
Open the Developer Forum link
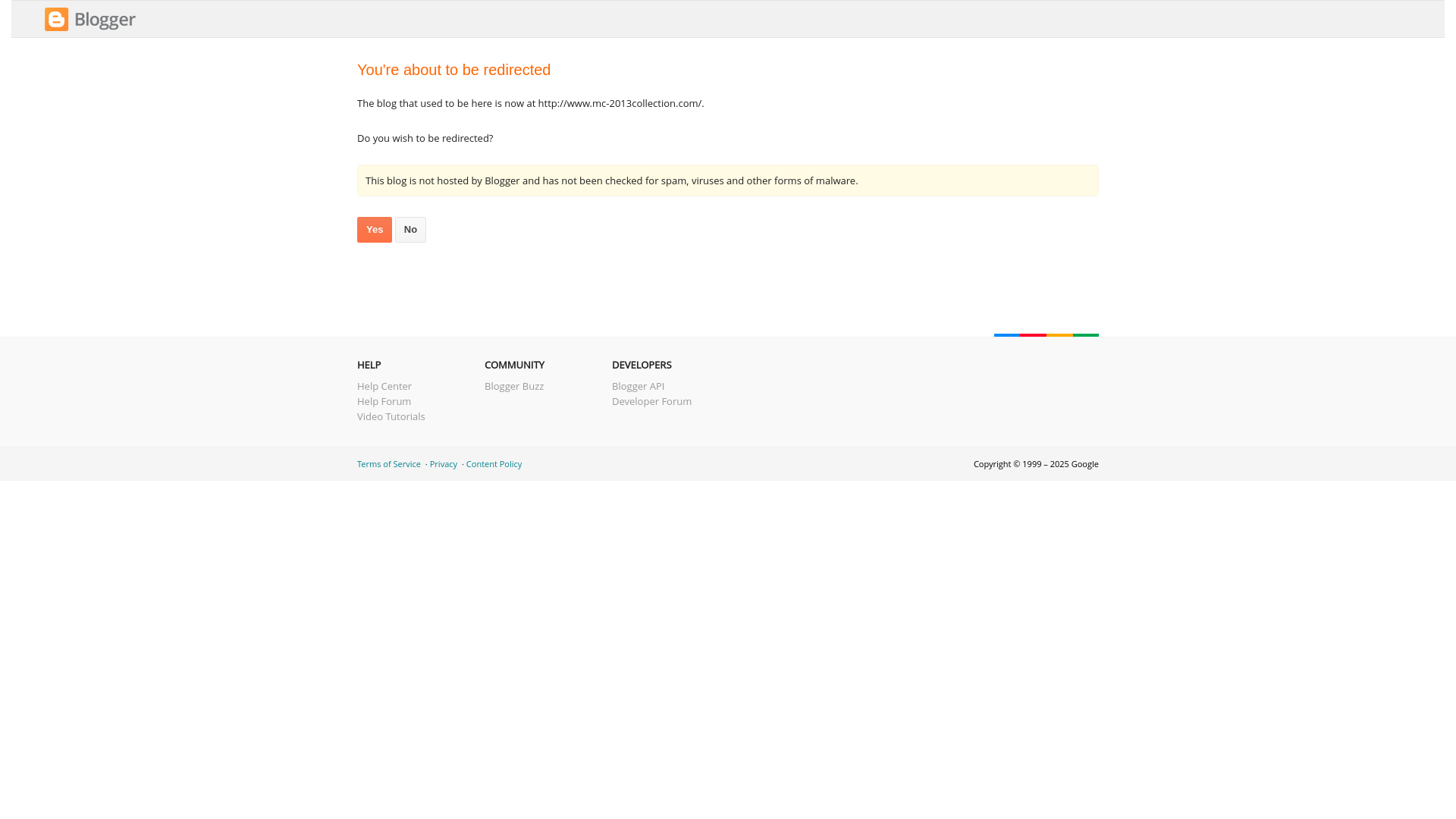[x=651, y=401]
